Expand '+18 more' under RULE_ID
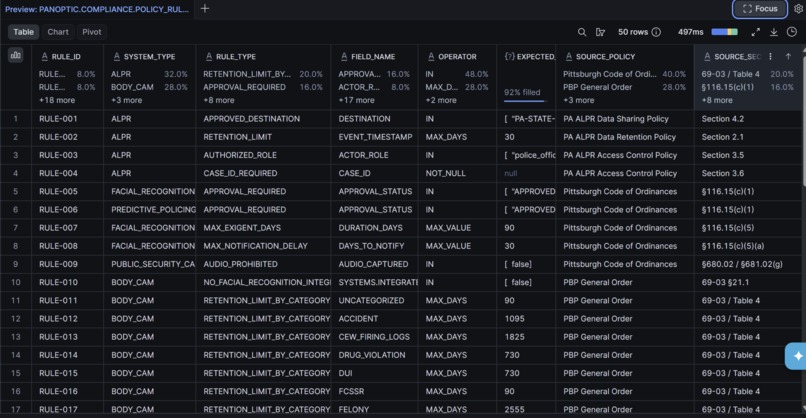Image resolution: width=806 pixels, height=418 pixels. coord(57,100)
